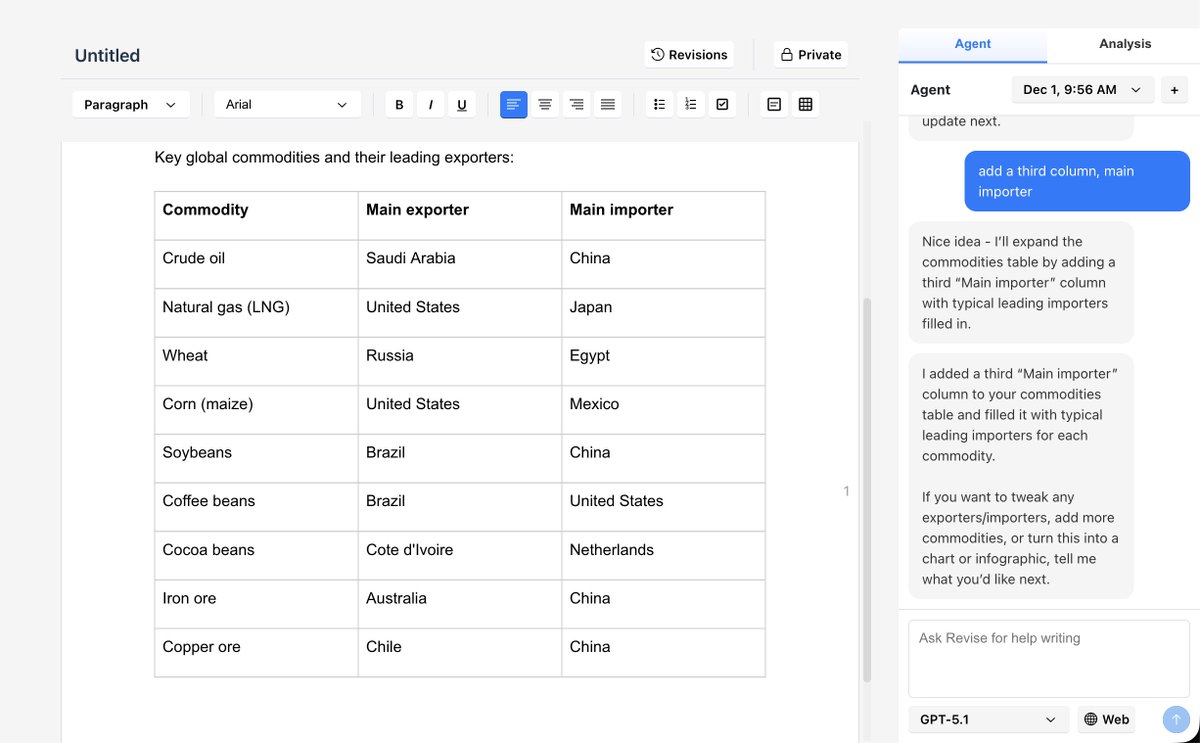
Task: Click the Wheat cell
Action: [256, 361]
